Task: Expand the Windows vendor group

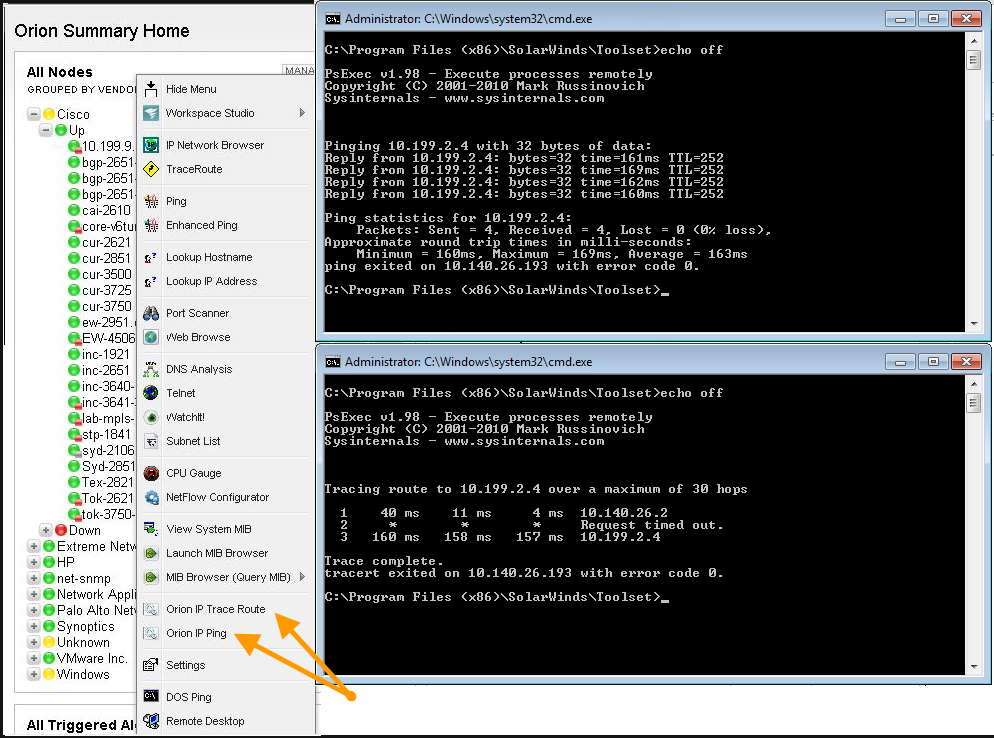Action: [34, 674]
